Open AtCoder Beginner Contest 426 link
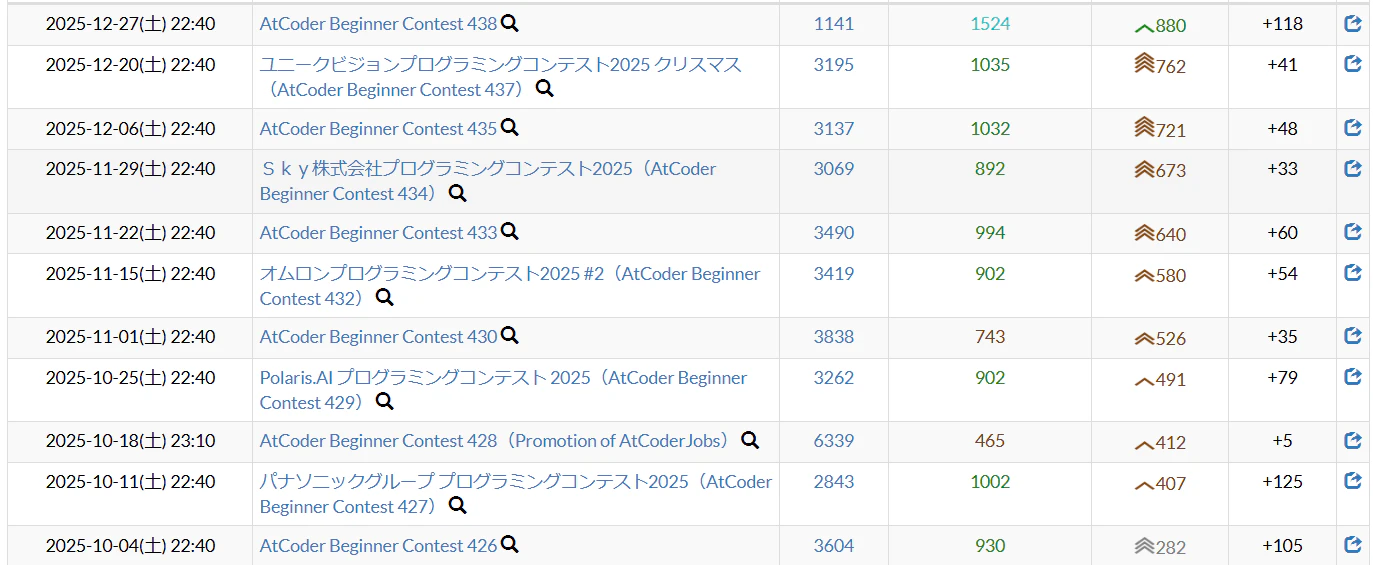This screenshot has height=565, width=1373. (x=378, y=545)
